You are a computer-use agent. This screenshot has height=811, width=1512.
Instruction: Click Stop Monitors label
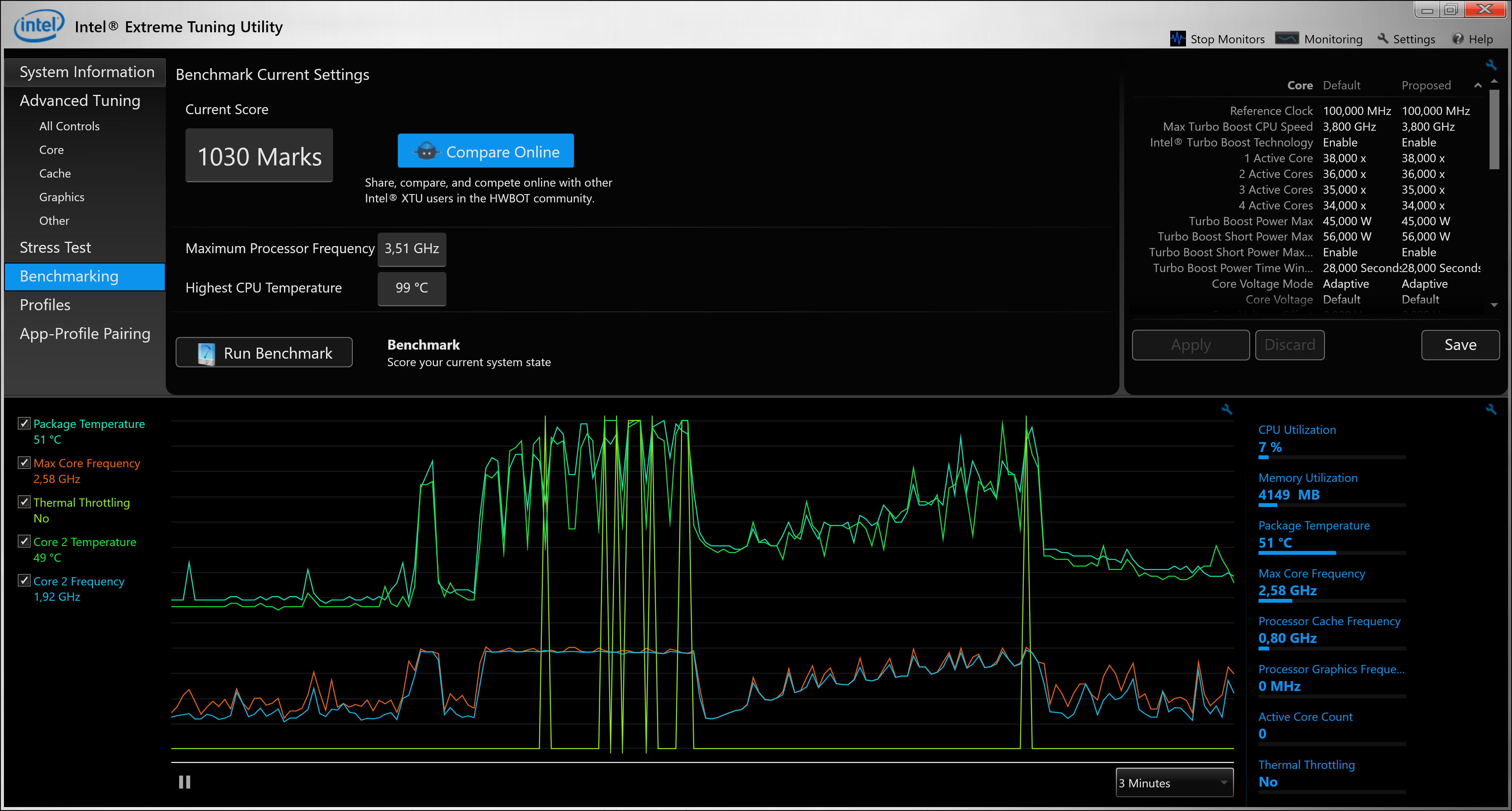[1227, 39]
